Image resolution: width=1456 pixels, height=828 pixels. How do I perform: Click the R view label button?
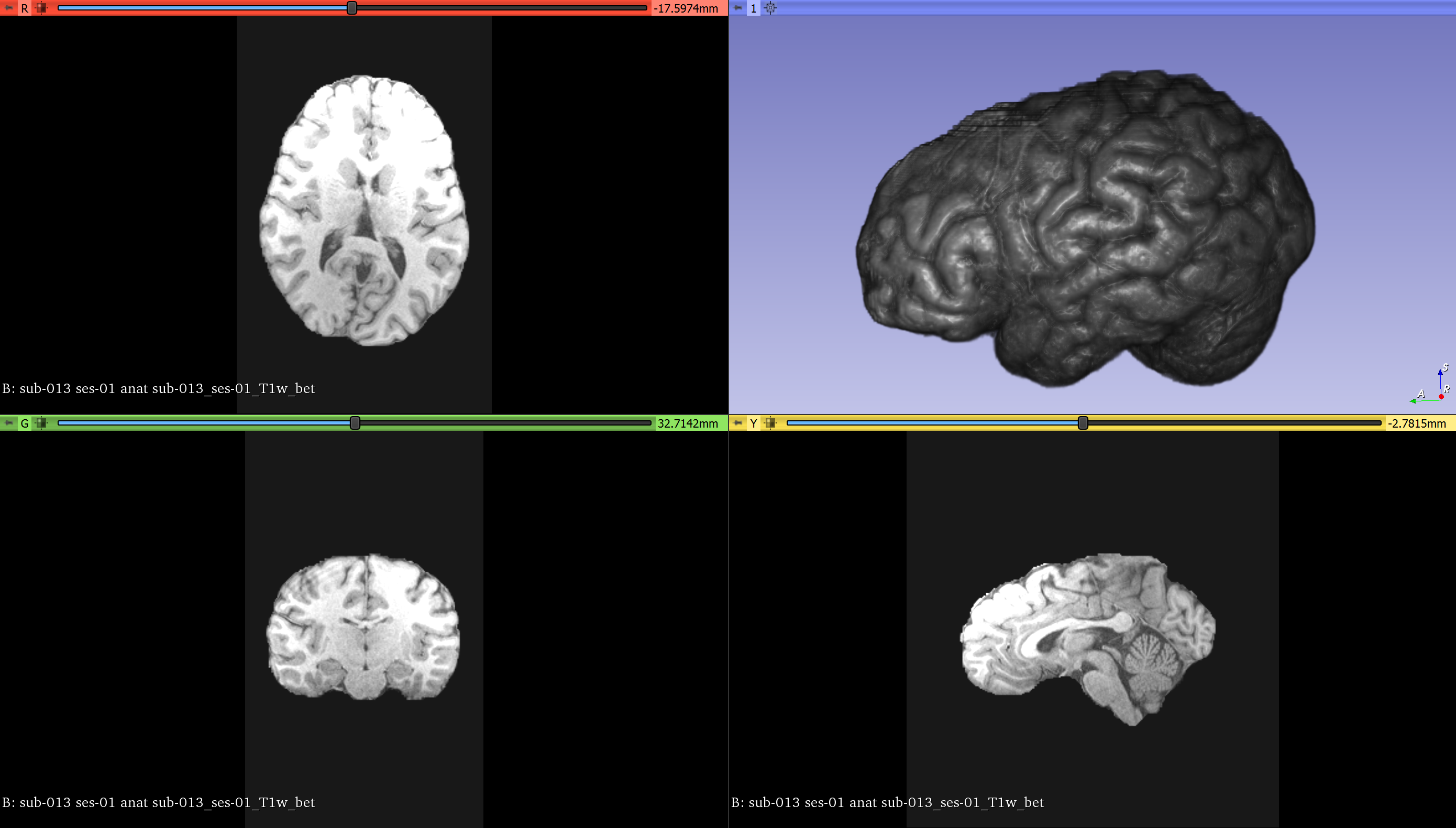point(25,8)
